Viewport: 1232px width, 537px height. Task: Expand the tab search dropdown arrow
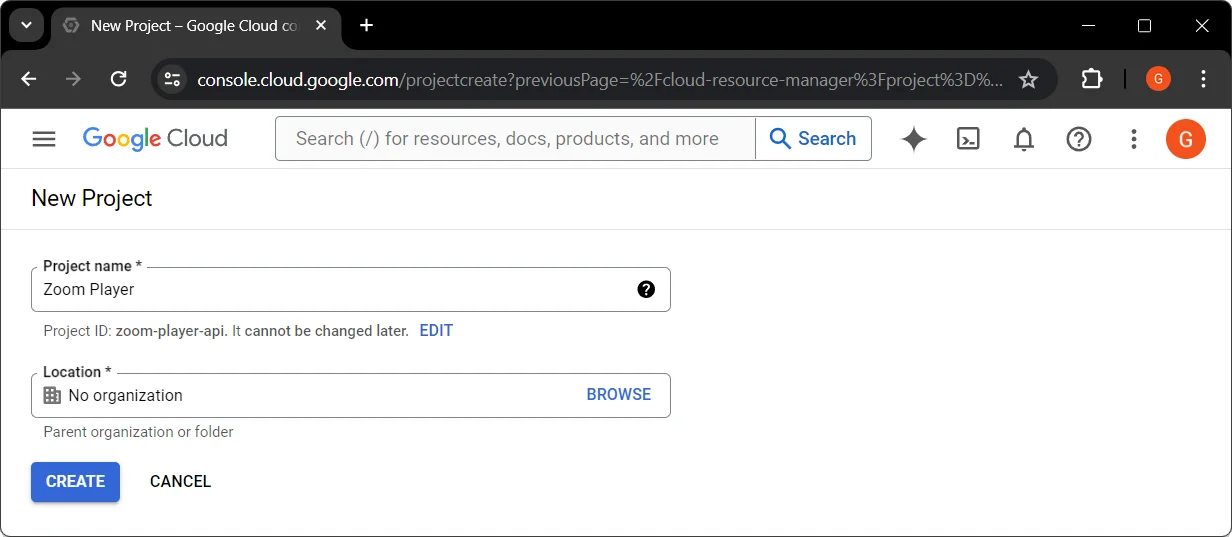(27, 26)
